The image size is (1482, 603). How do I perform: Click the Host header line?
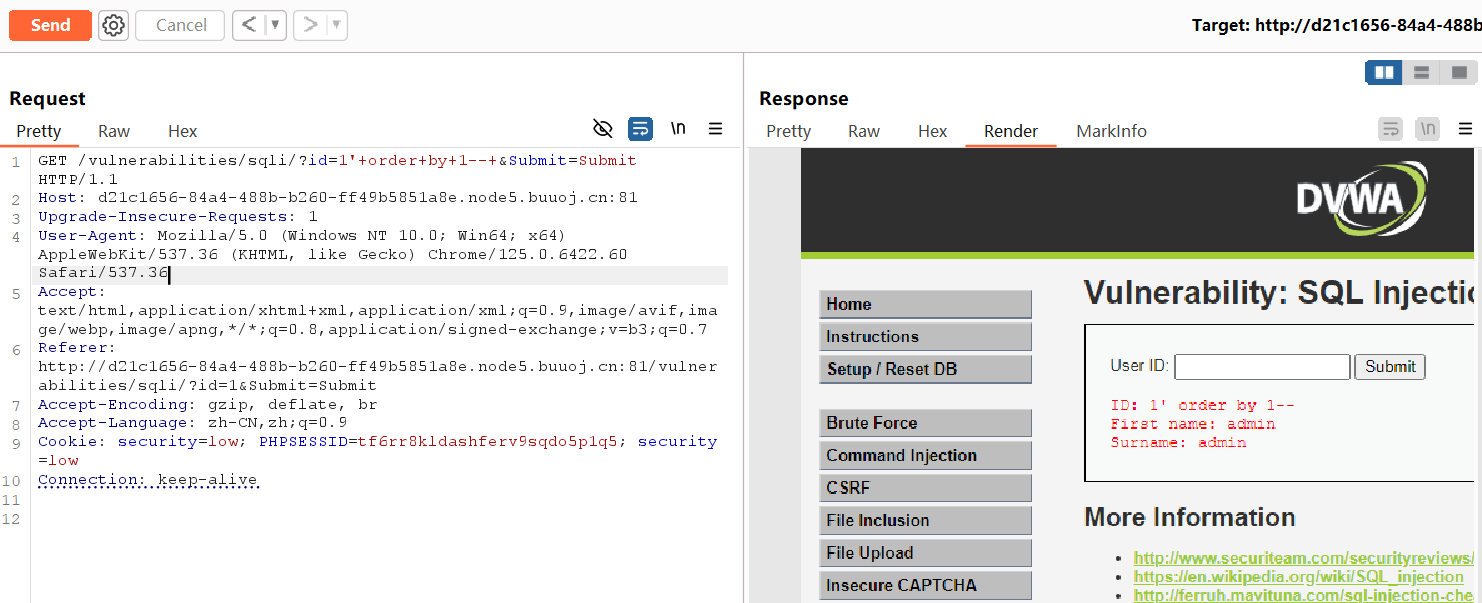pyautogui.click(x=337, y=197)
